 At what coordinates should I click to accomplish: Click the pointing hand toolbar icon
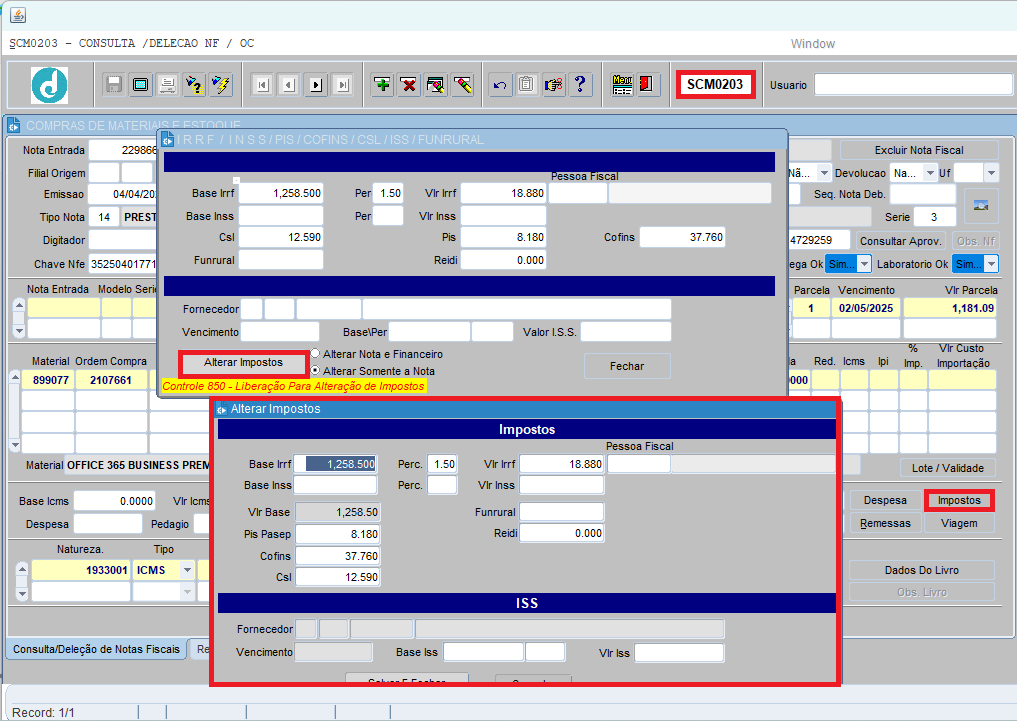553,84
